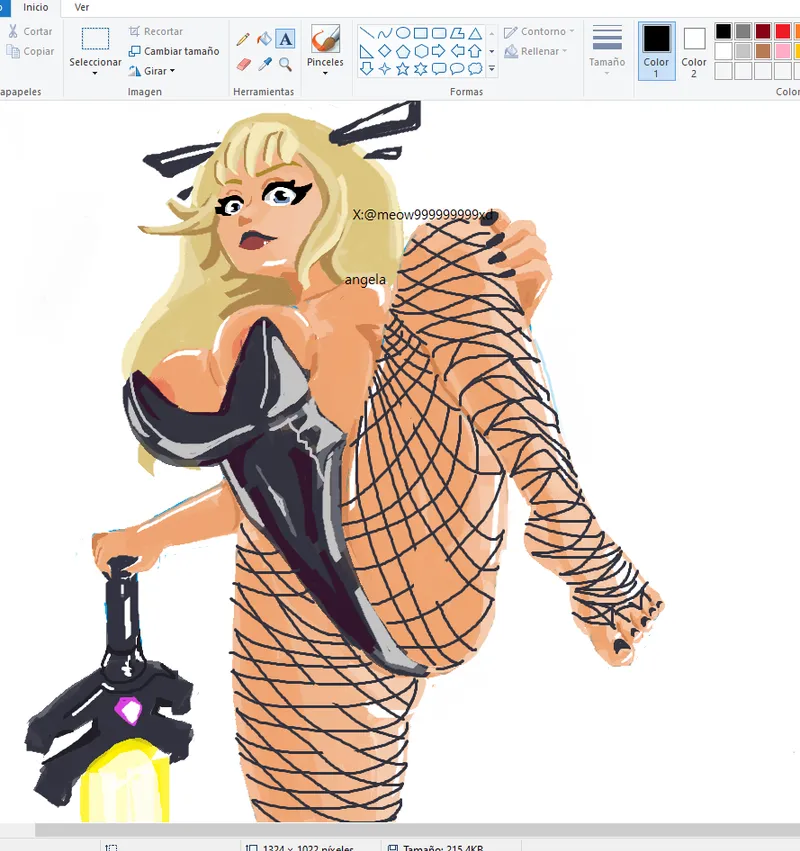Activate the Text tool
Image resolution: width=800 pixels, height=851 pixels.
pos(285,39)
